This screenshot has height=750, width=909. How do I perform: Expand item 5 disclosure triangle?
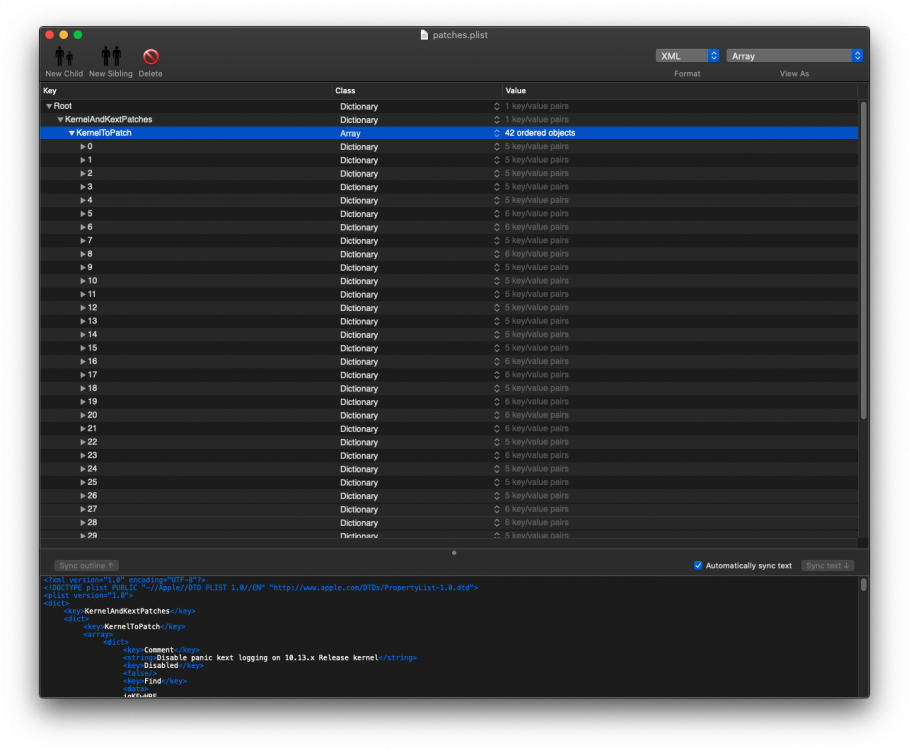pyautogui.click(x=83, y=214)
